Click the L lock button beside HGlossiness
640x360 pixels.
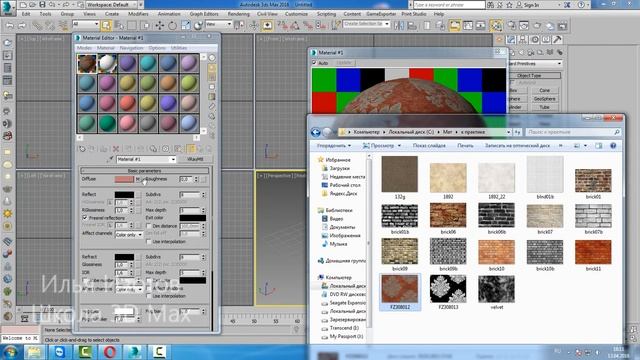point(110,202)
